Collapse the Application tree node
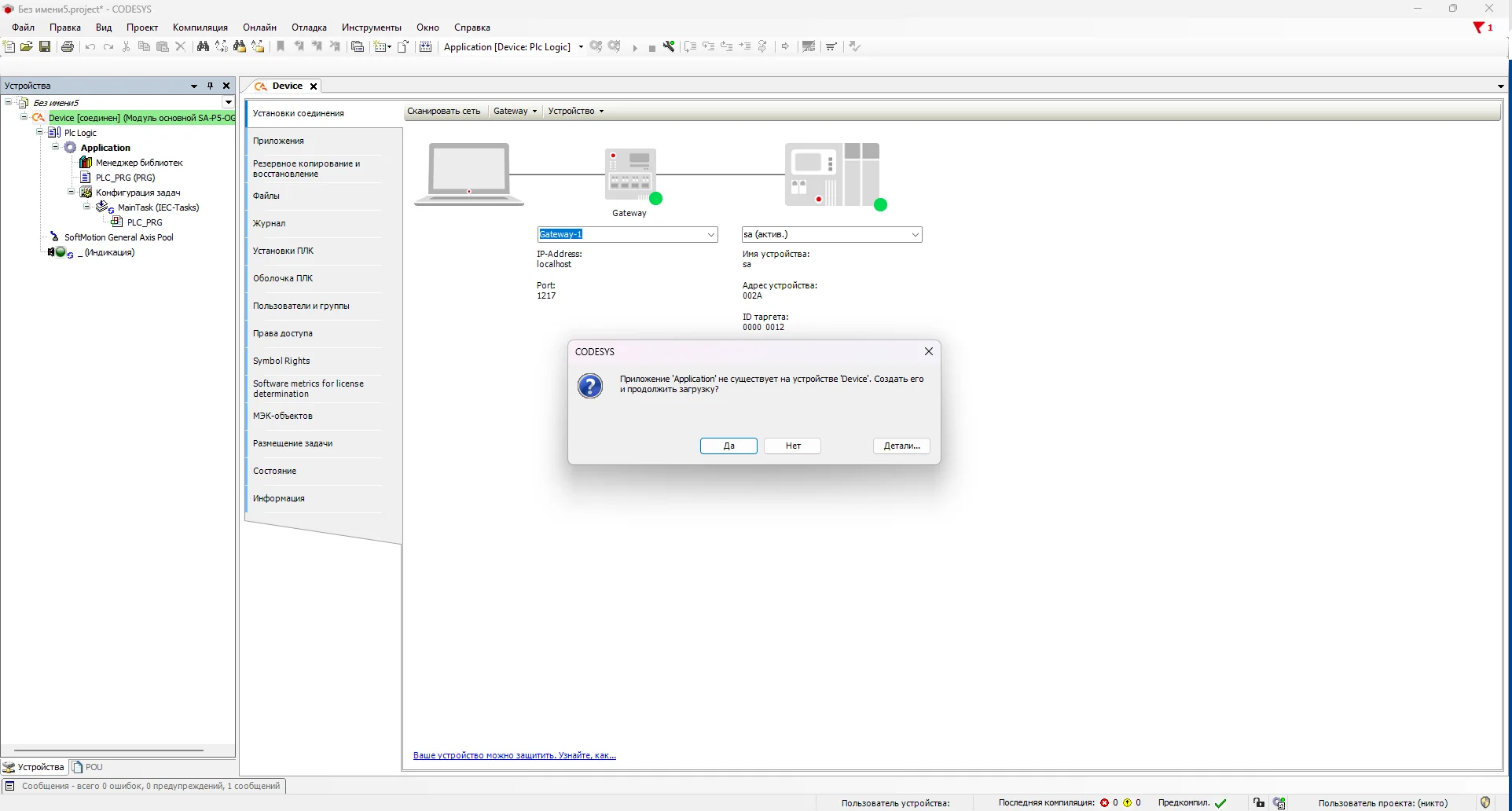The image size is (1512, 811). [55, 148]
